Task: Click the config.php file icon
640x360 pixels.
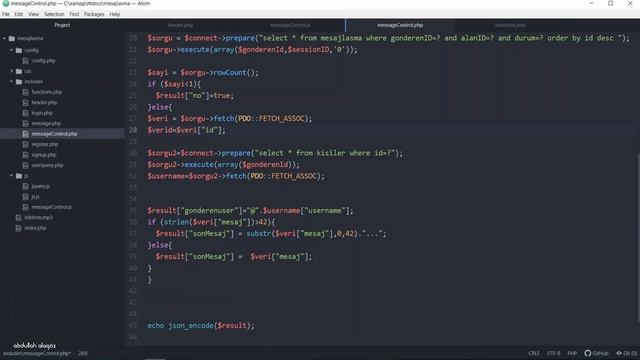Action: [25, 61]
